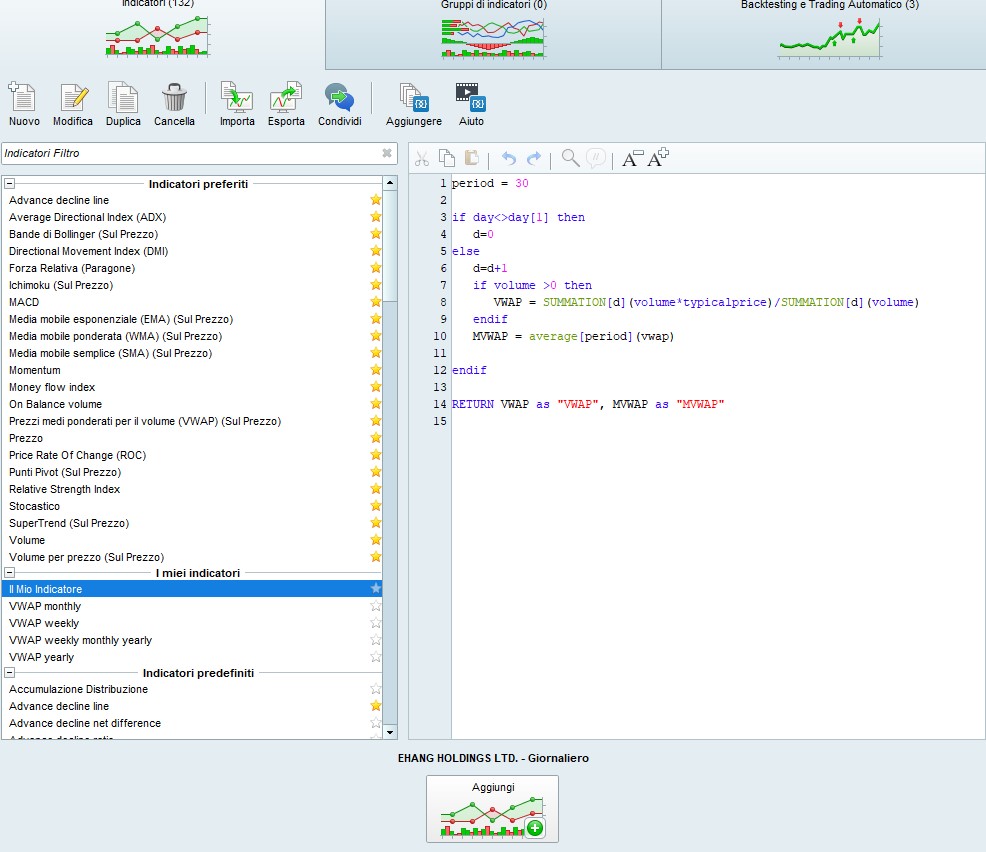Screen dimensions: 986x852
Task: Share the indicator via the Condividi icon
Action: [x=339, y=98]
